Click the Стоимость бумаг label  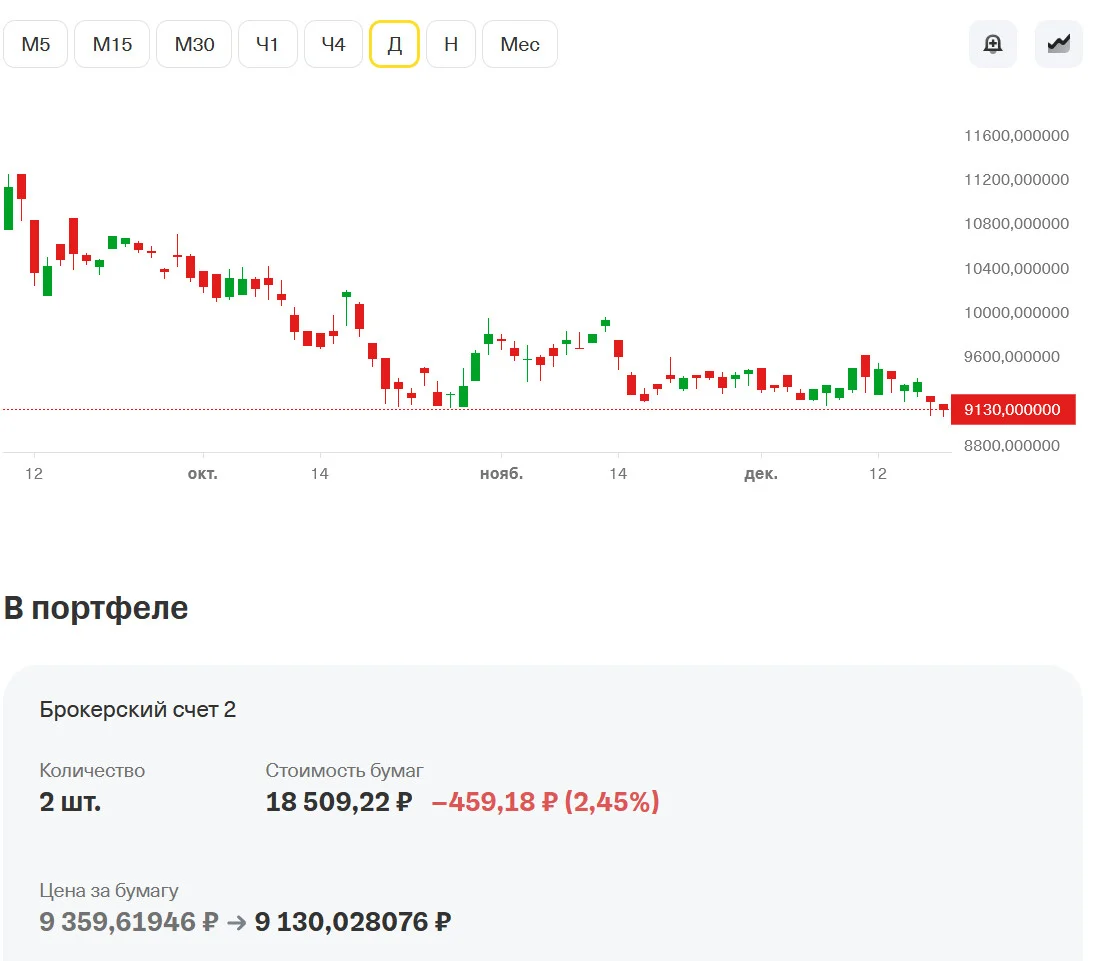pos(345,770)
